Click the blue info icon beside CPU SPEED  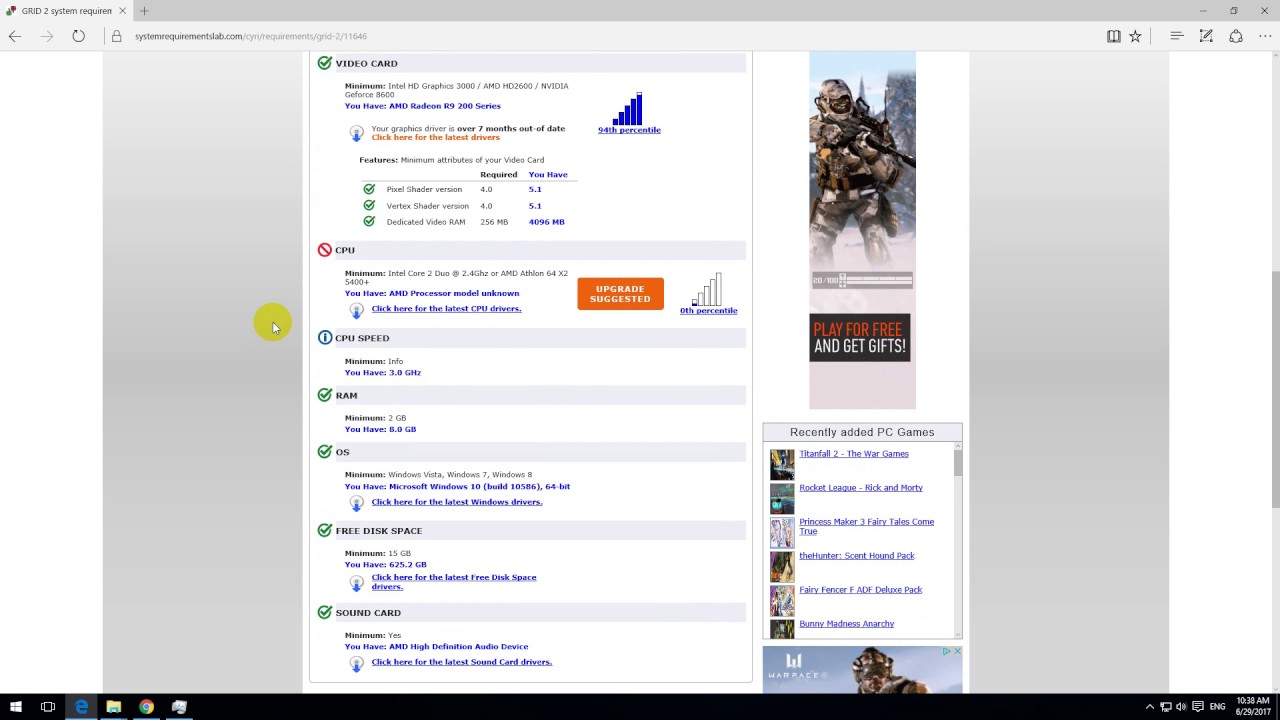click(325, 338)
